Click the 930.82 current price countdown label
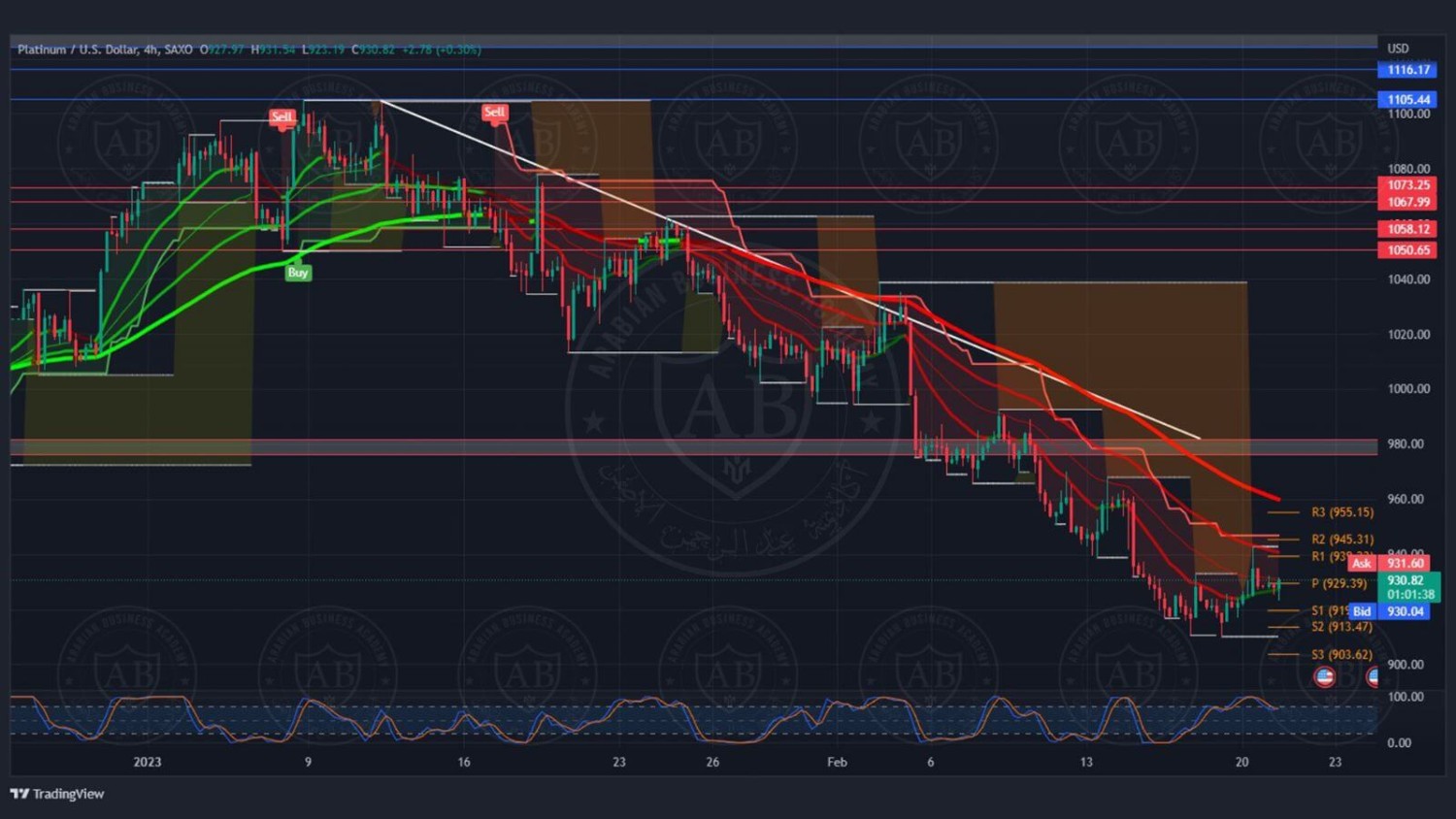The height and width of the screenshot is (819, 1456). [1409, 587]
